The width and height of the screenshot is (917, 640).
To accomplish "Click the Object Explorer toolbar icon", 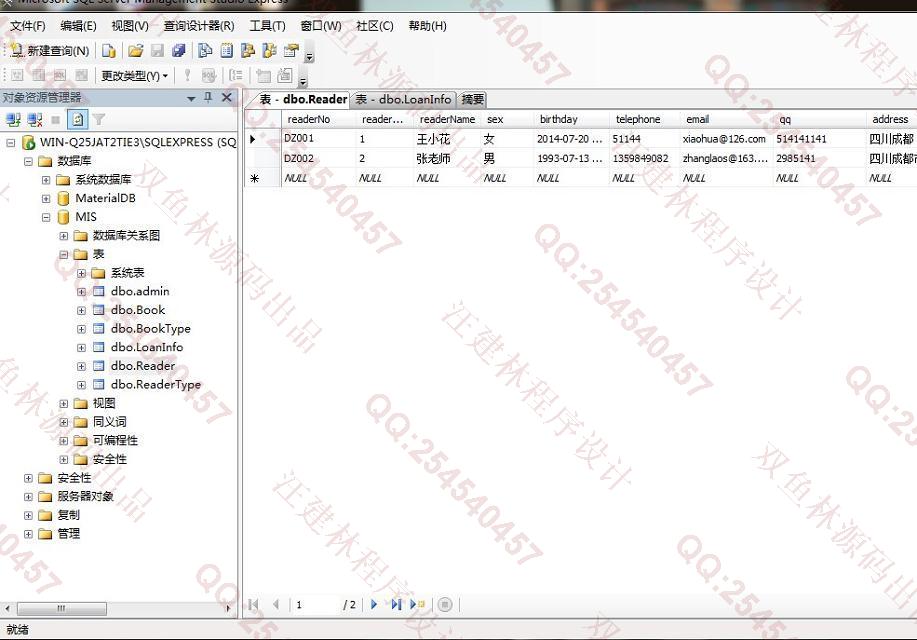I will [248, 51].
